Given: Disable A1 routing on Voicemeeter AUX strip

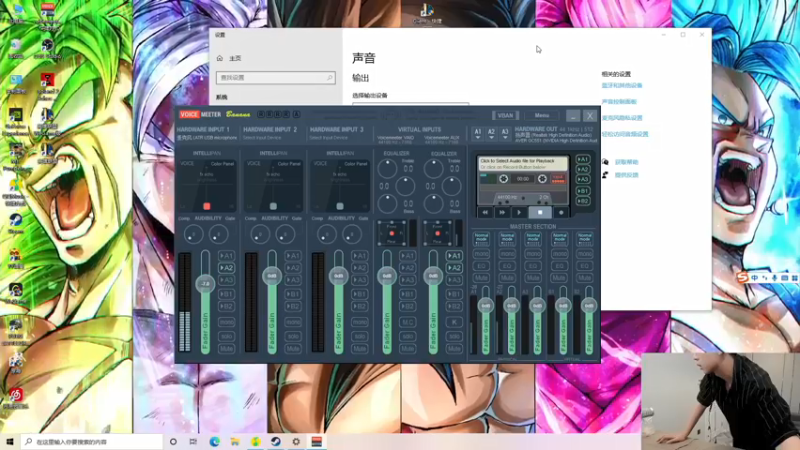Looking at the screenshot, I should click(x=454, y=256).
